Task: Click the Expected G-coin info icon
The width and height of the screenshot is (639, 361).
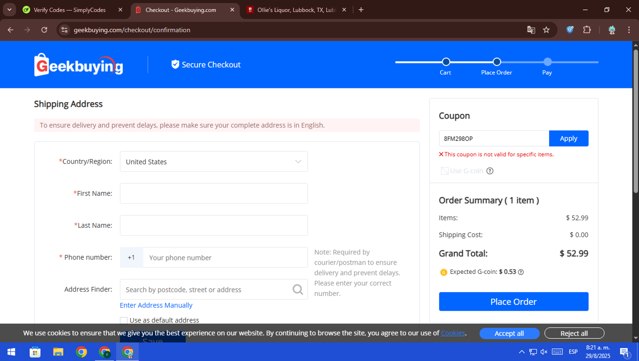Action: (521, 272)
